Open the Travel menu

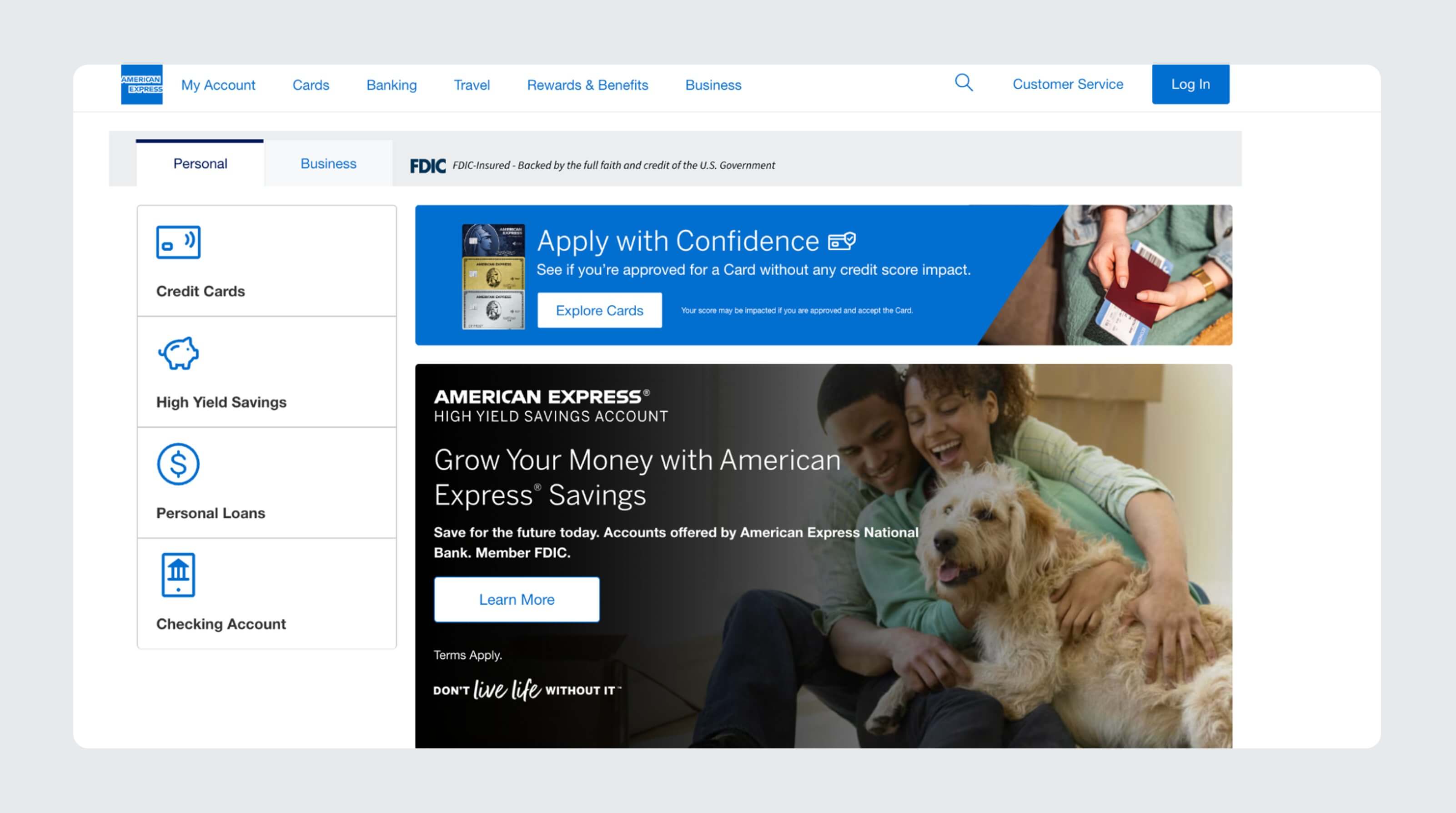coord(472,85)
